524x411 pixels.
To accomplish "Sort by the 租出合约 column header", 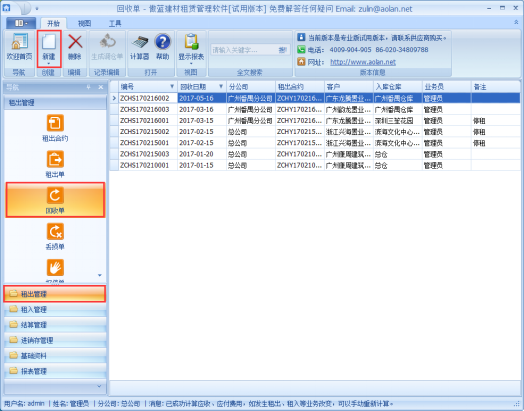I will coord(300,87).
